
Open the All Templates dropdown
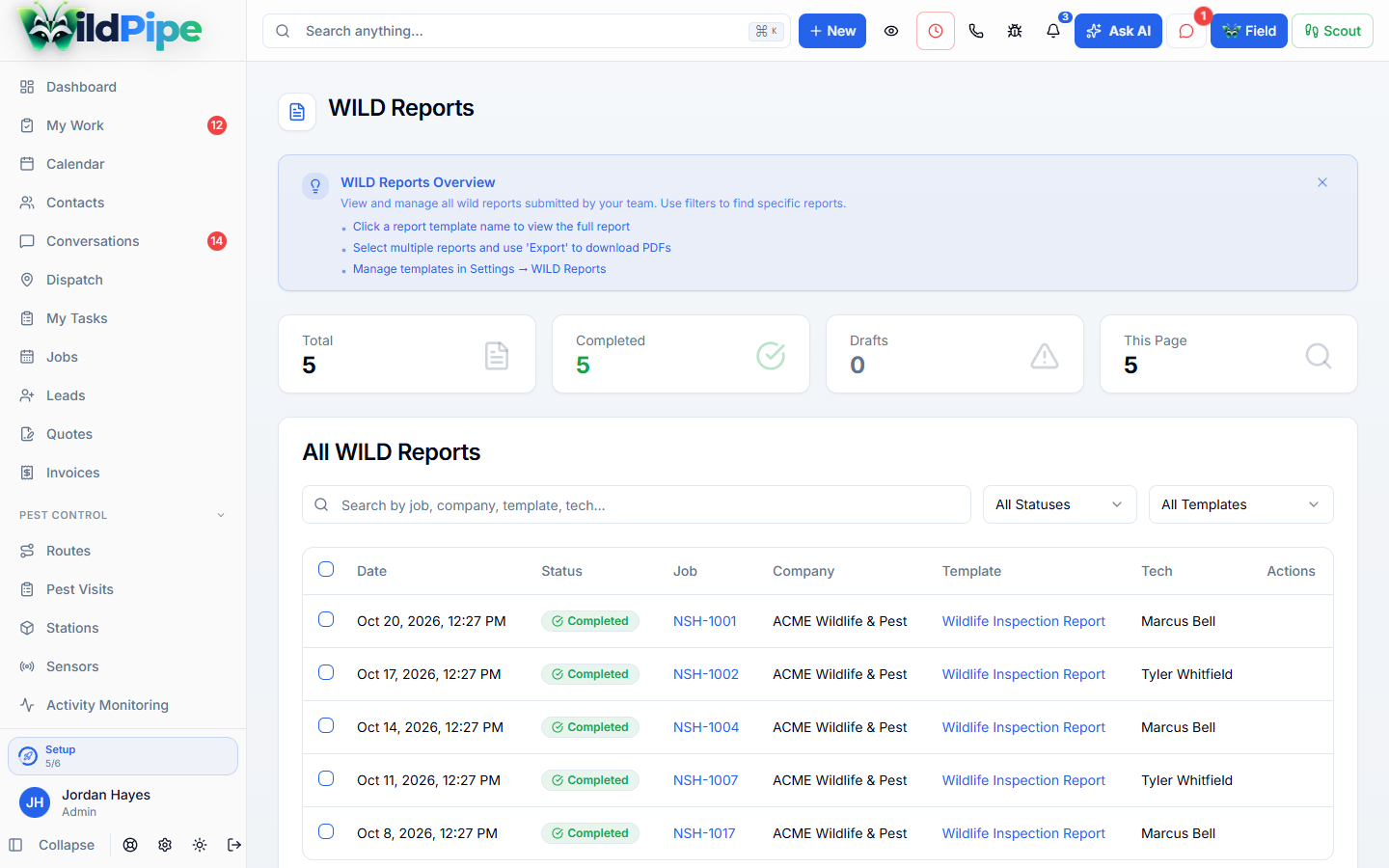coord(1240,504)
